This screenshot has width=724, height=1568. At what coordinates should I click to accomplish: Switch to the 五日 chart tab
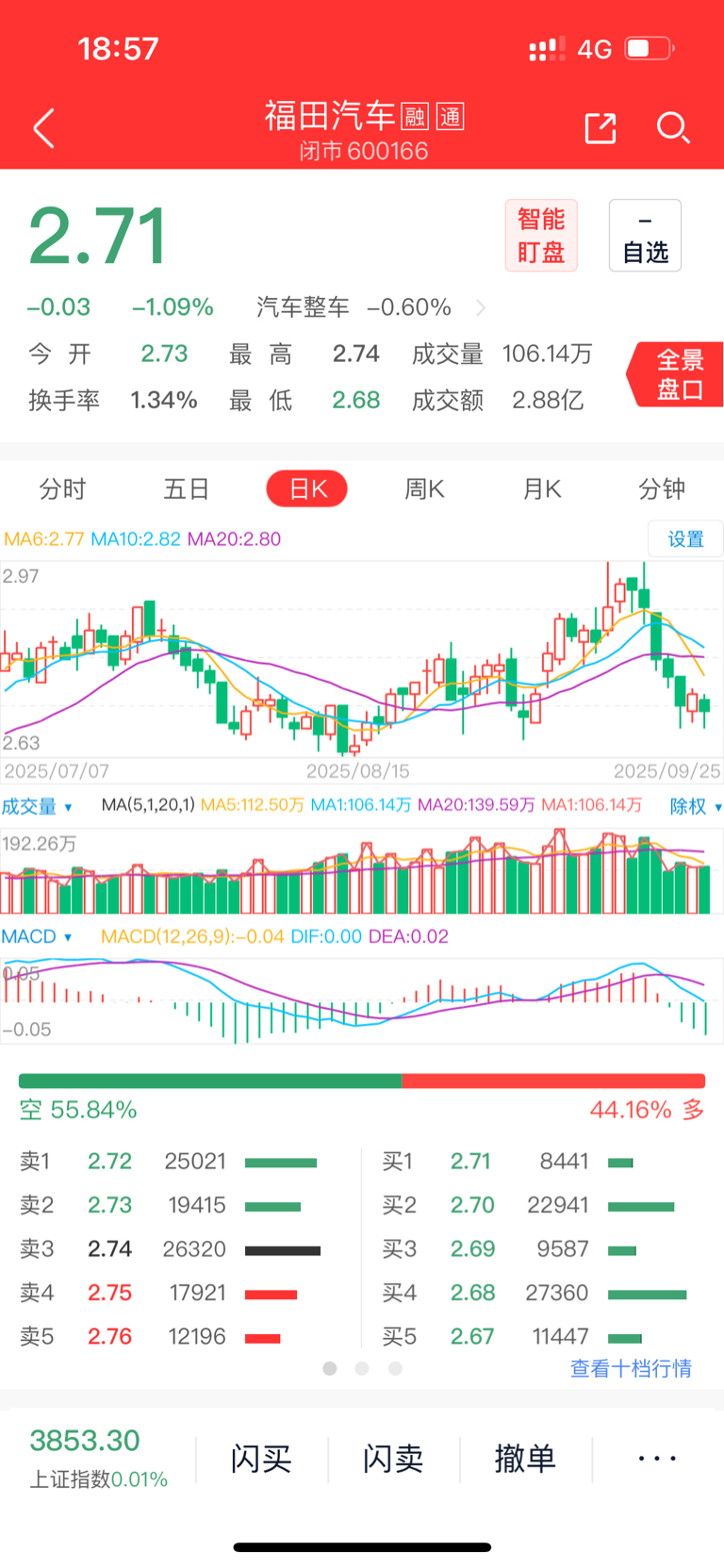(186, 489)
